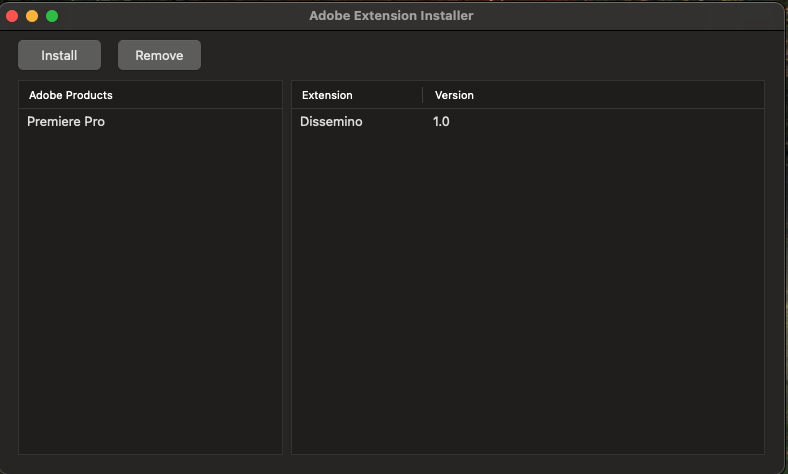
Task: Sort by the Version column header
Action: pos(454,95)
